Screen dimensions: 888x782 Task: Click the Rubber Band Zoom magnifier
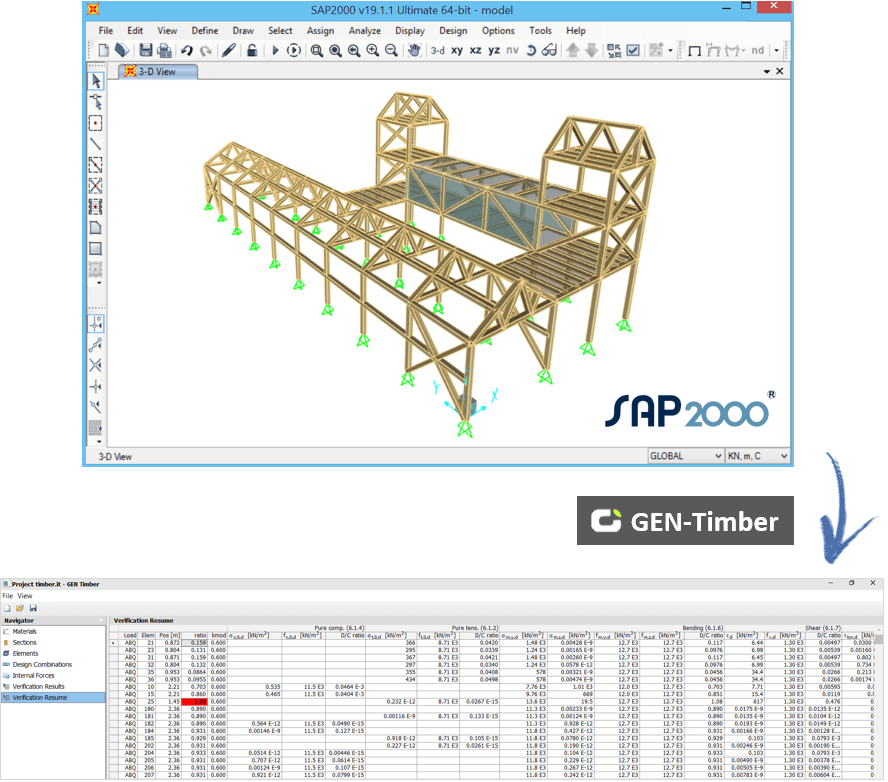317,50
